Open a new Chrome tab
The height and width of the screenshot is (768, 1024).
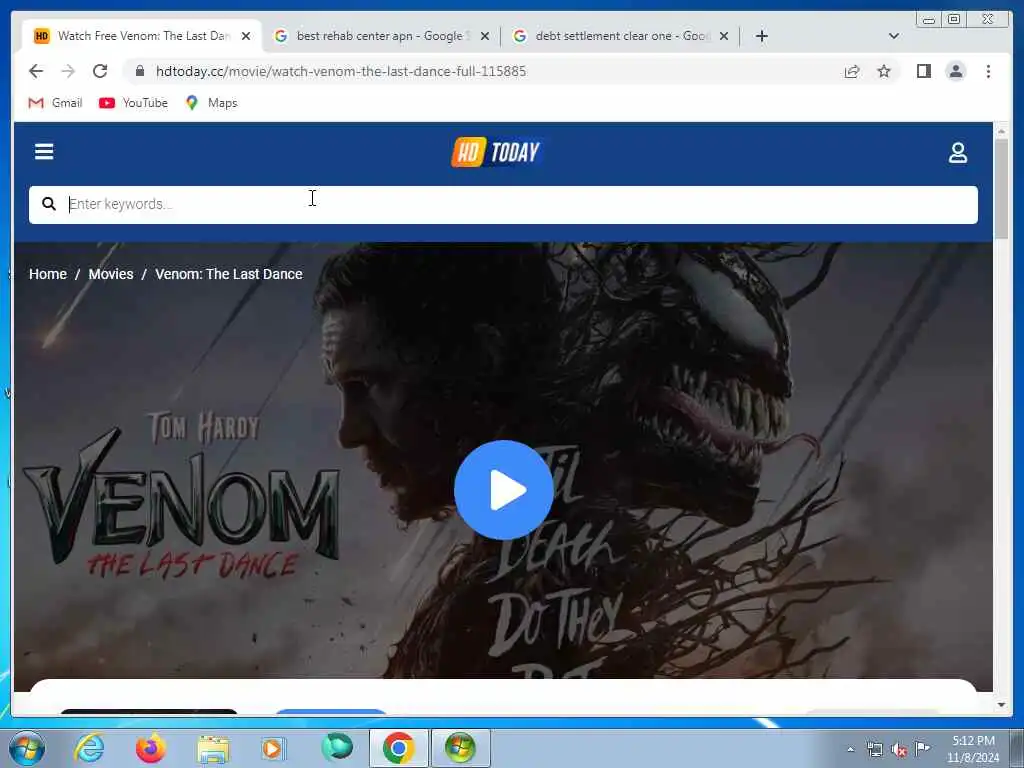pyautogui.click(x=761, y=36)
